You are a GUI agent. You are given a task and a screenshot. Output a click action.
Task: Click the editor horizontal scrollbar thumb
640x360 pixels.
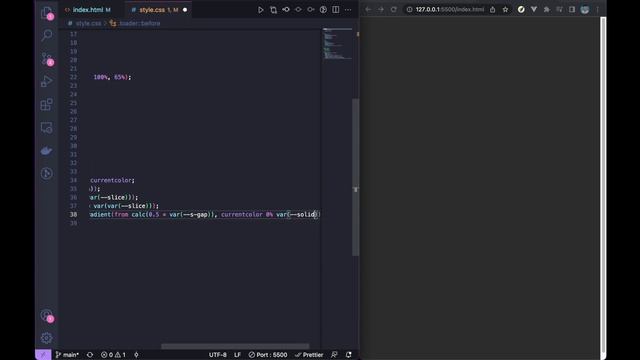[x=235, y=346]
